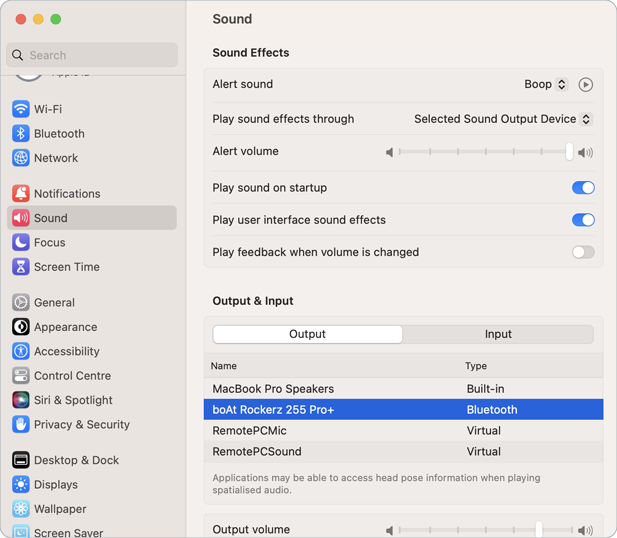
Task: Adjust the Alert volume slider
Action: tap(569, 152)
